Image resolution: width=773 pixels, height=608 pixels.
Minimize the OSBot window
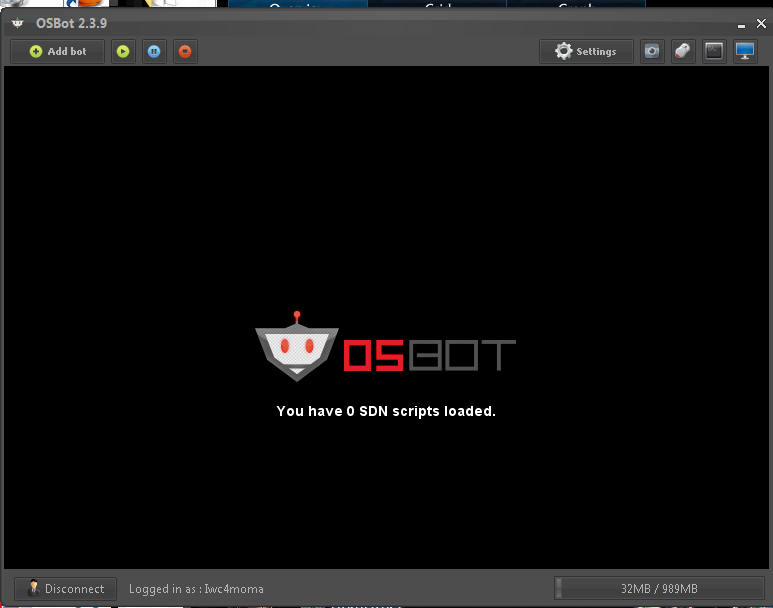(741, 25)
